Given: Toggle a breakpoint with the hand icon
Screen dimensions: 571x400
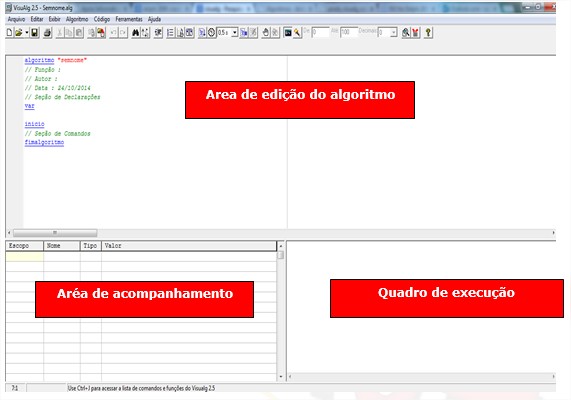Looking at the screenshot, I should pyautogui.click(x=266, y=33).
